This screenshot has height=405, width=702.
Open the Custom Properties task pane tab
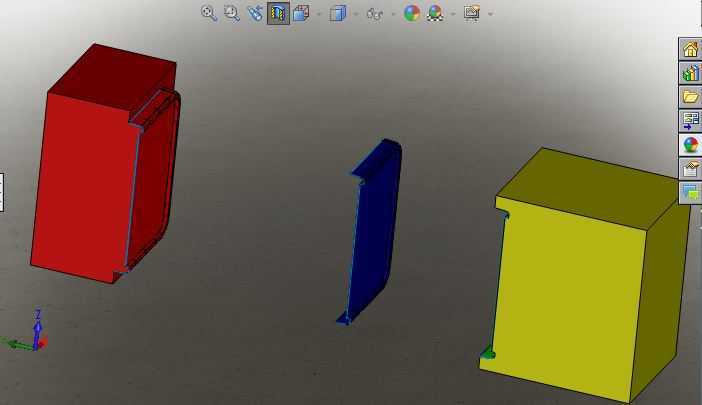tap(690, 169)
